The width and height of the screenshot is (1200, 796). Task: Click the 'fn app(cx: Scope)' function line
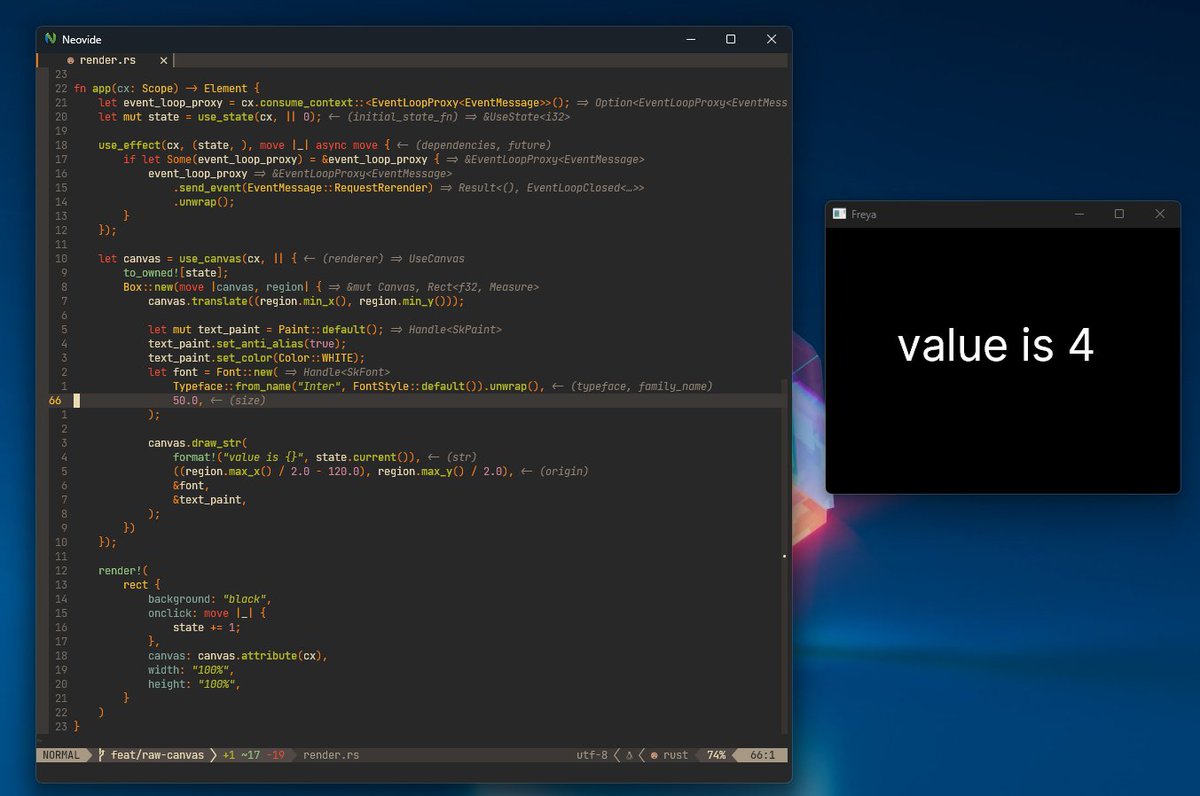[x=167, y=88]
